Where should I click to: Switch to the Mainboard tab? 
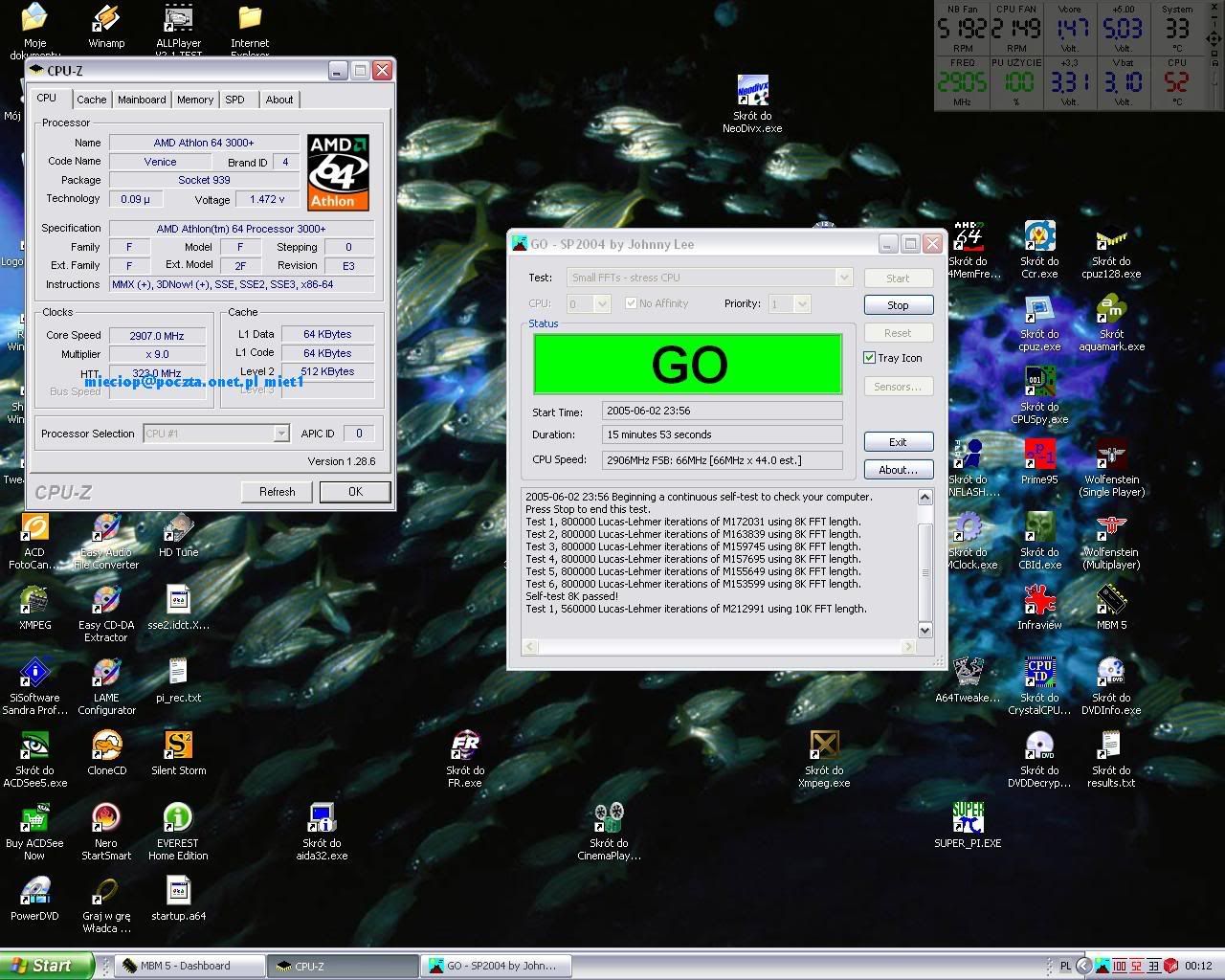pyautogui.click(x=142, y=100)
